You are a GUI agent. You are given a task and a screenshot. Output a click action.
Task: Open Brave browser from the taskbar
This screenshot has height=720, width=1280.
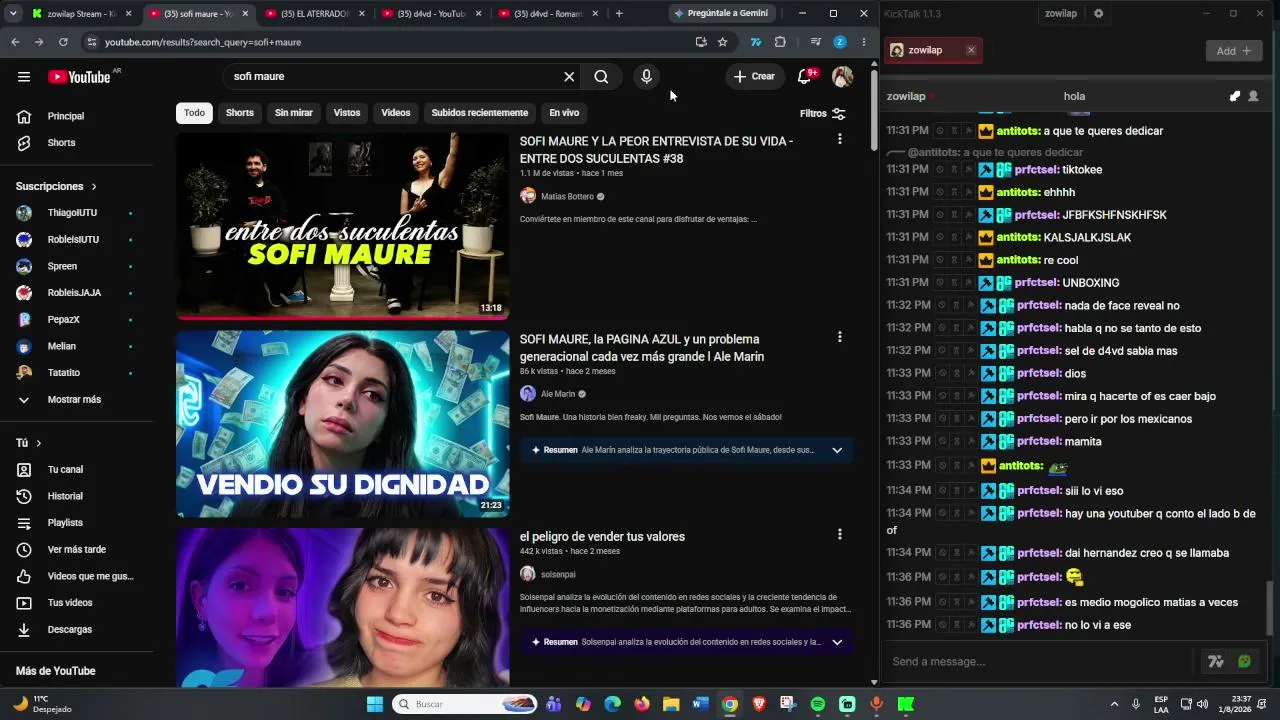[x=759, y=704]
